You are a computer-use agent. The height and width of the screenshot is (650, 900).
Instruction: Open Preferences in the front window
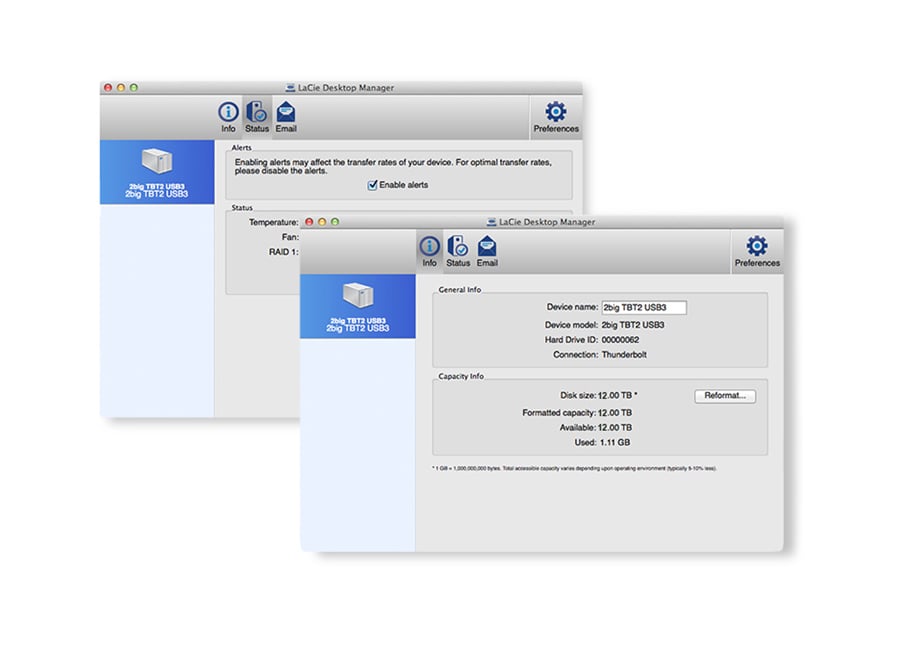point(757,252)
